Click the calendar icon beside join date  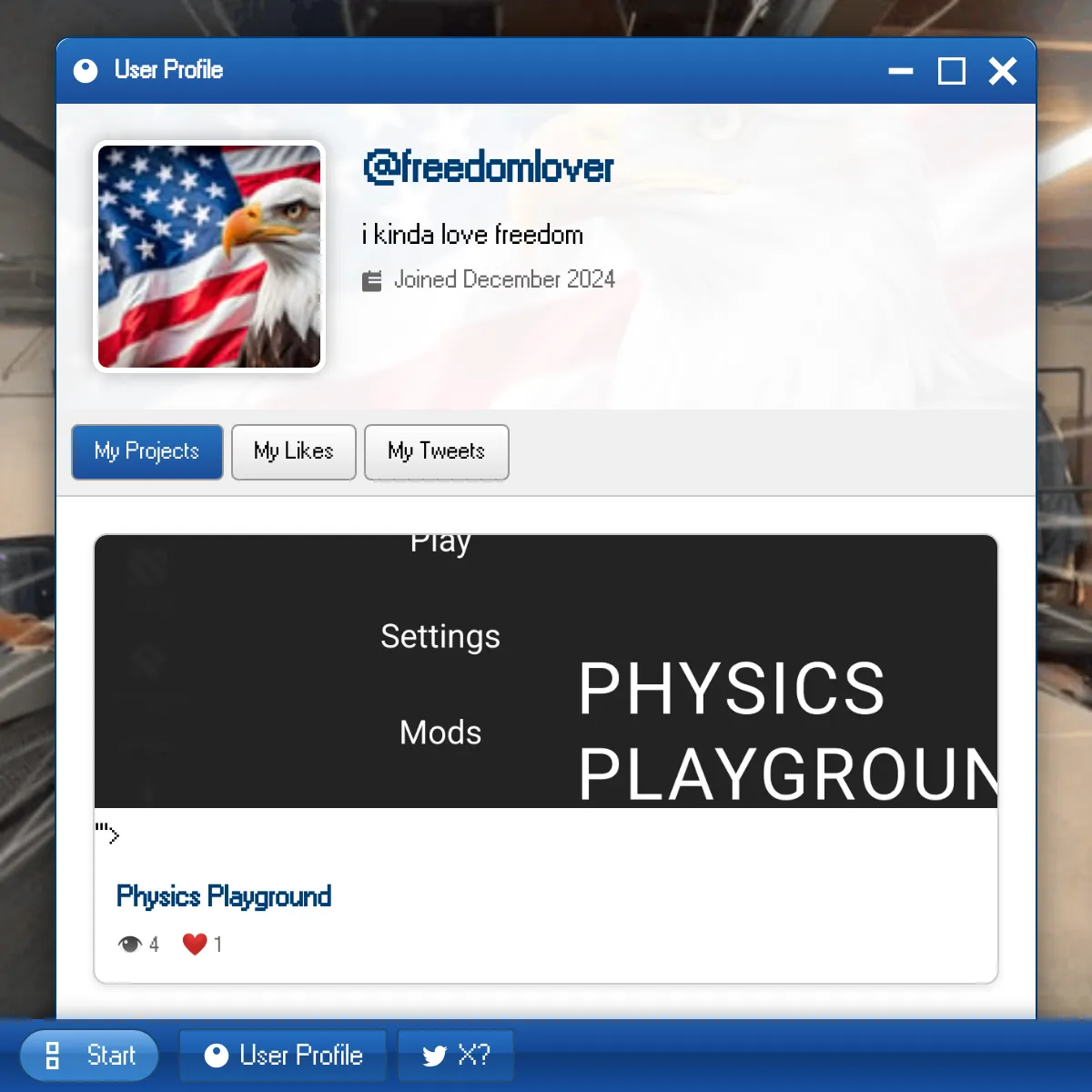pyautogui.click(x=371, y=281)
